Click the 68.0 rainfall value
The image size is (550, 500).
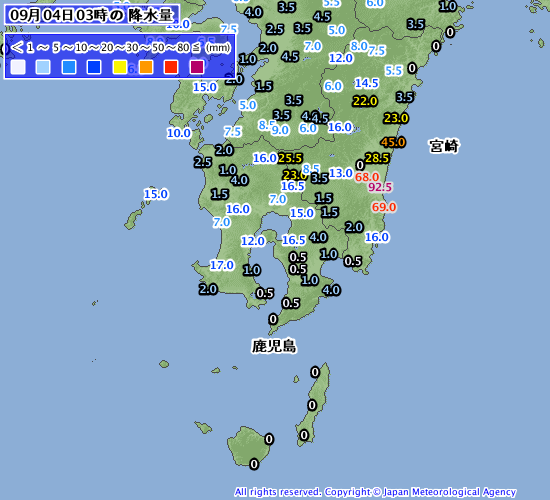point(367,177)
